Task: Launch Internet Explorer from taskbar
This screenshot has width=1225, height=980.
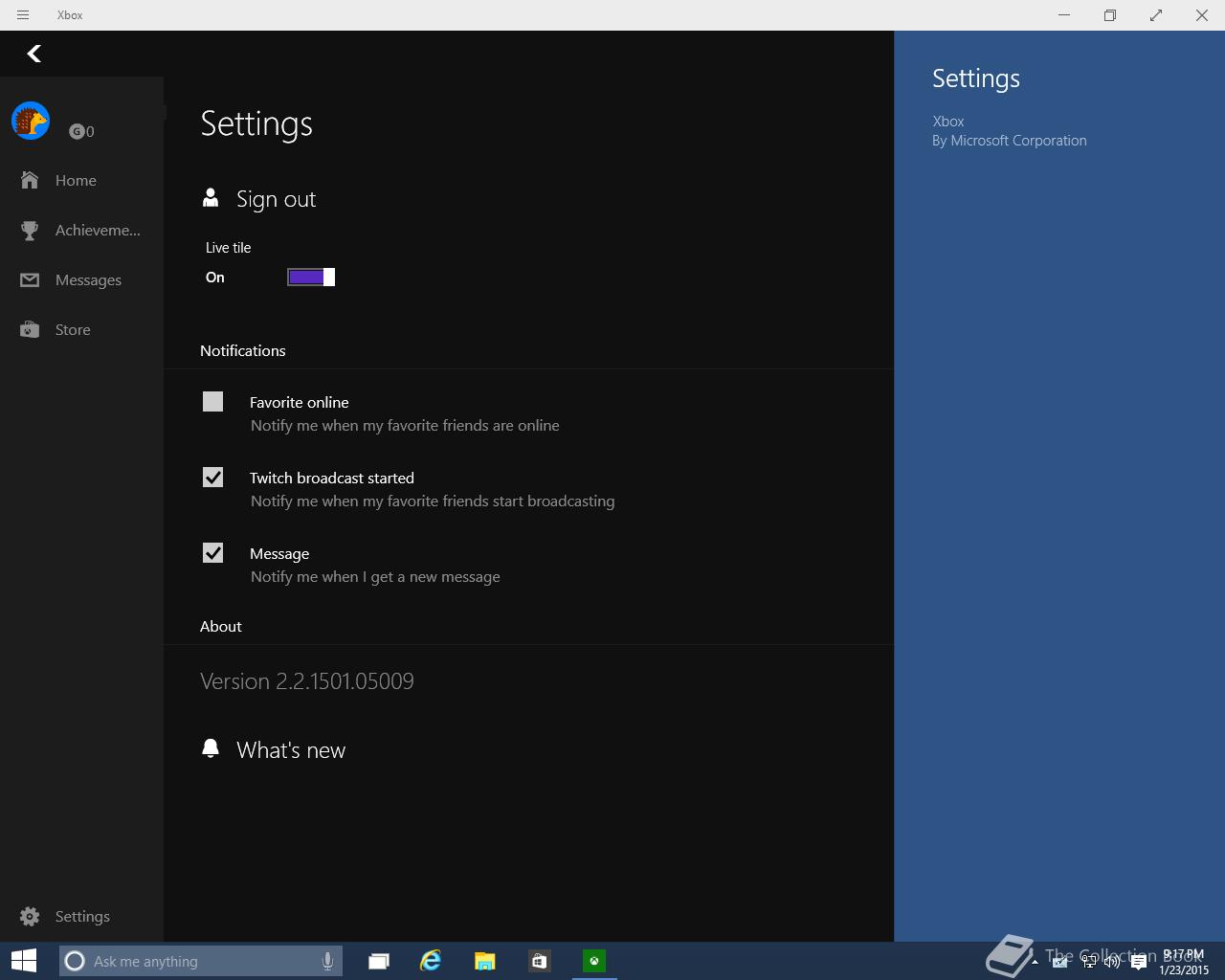Action: pos(432,961)
